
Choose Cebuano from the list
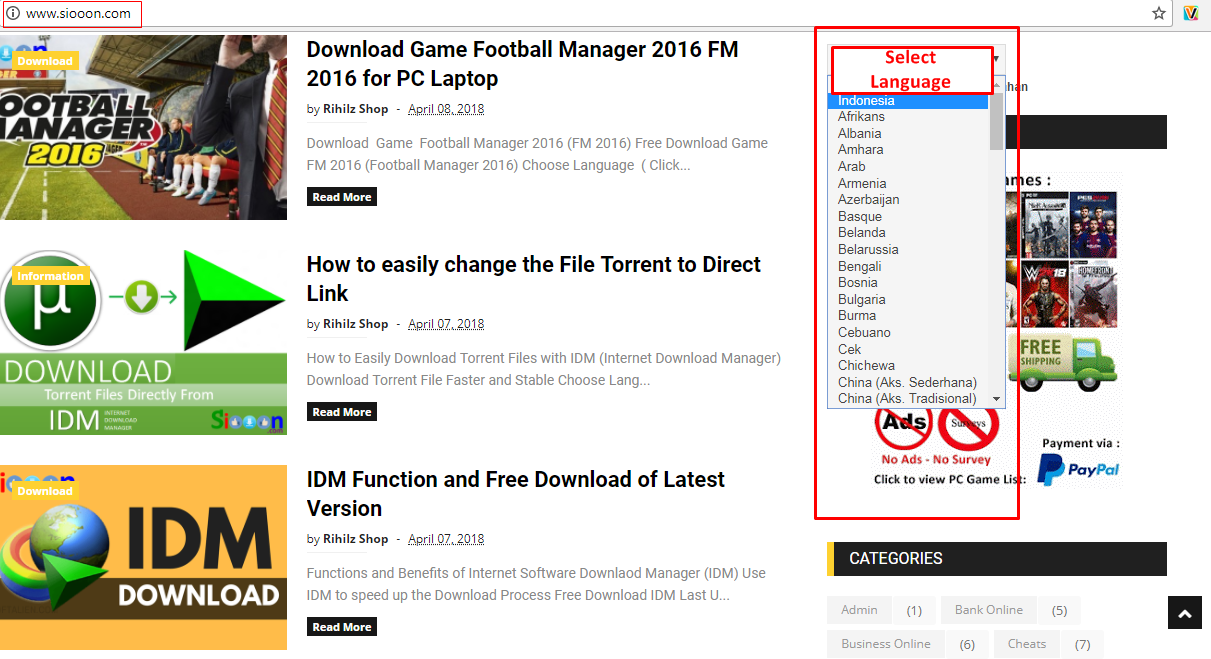908,332
